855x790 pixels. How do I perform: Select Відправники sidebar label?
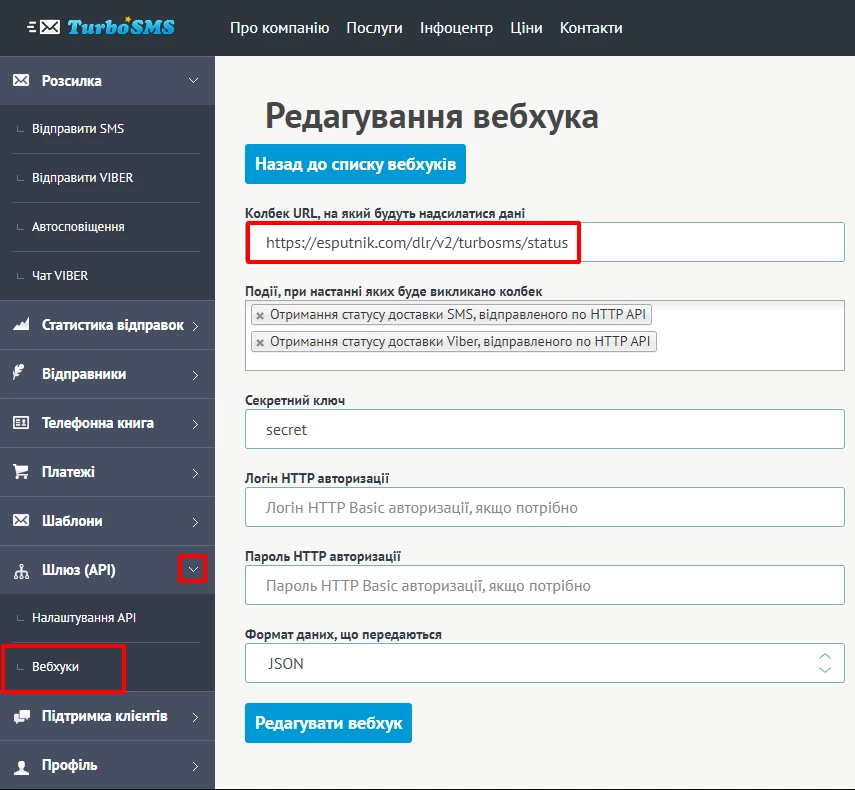(x=84, y=374)
